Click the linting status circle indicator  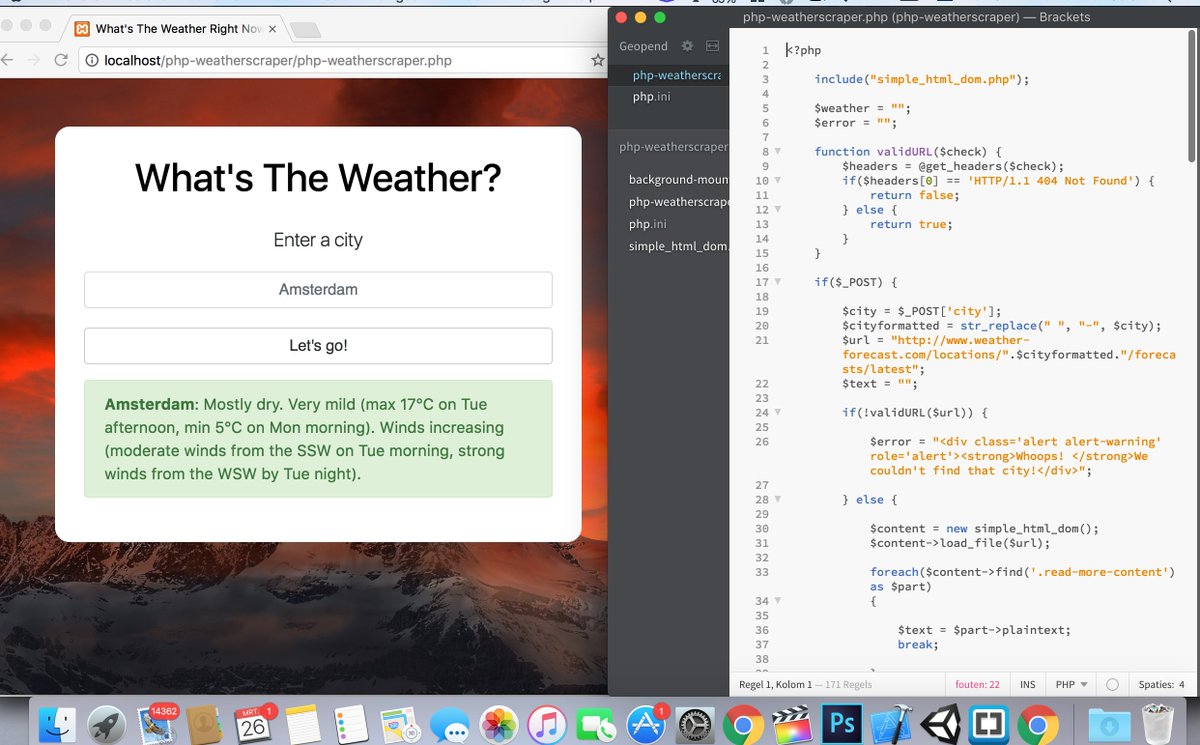tap(1112, 685)
